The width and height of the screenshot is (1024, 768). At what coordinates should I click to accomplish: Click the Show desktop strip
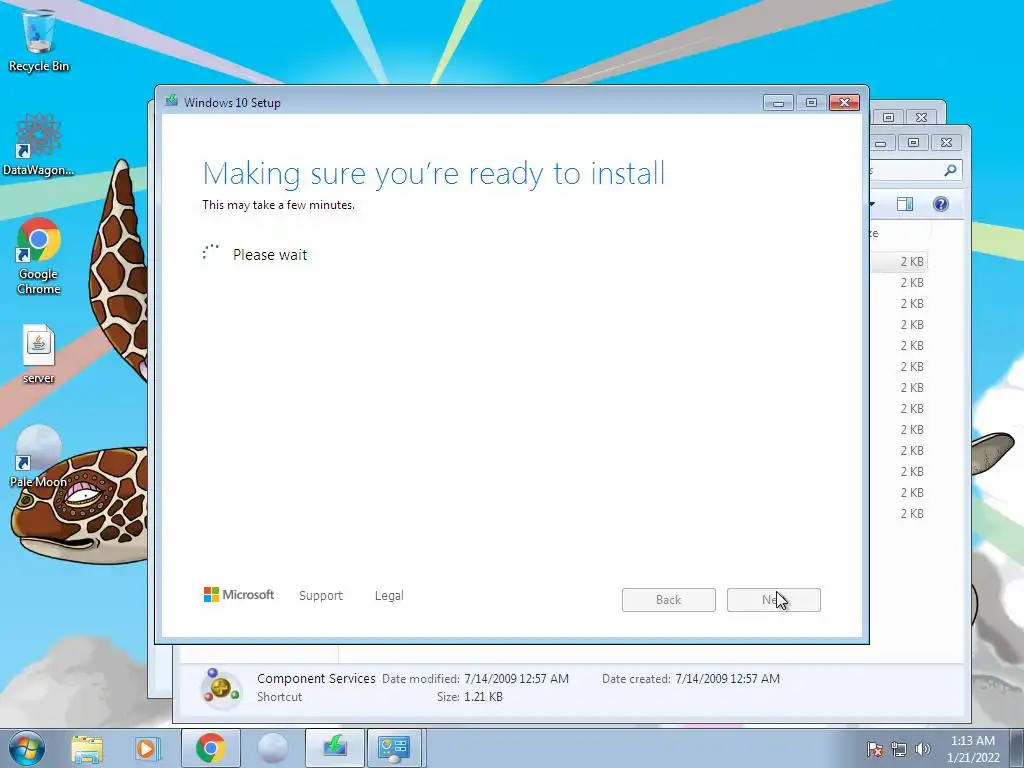1017,748
